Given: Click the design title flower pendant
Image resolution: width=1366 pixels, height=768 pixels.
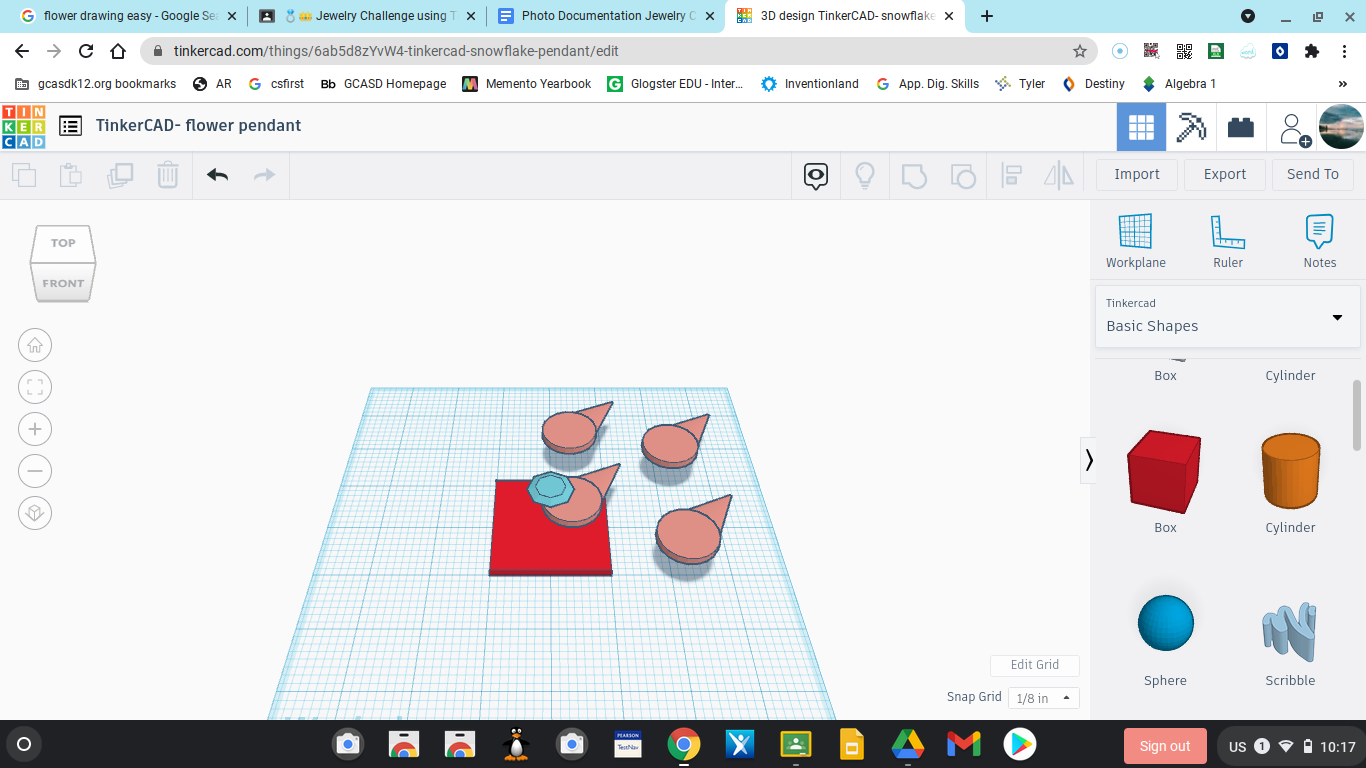Looking at the screenshot, I should [198, 125].
